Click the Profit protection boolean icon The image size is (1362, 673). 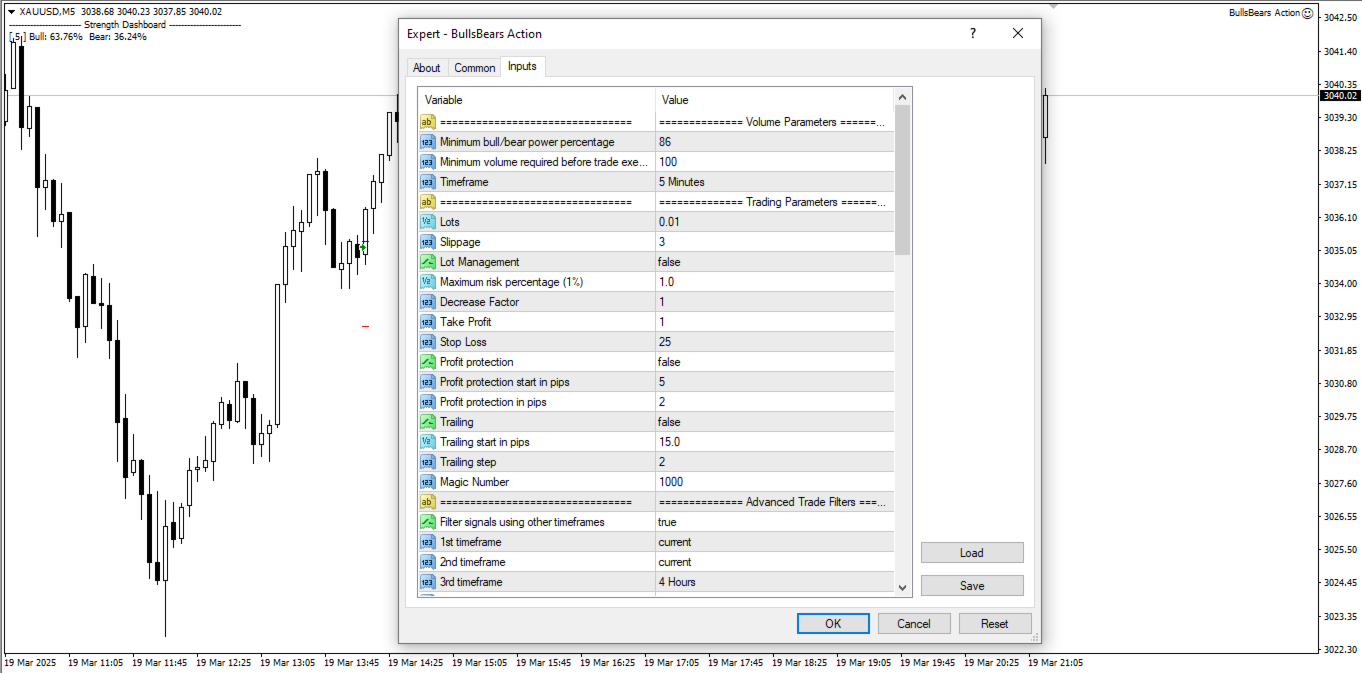click(x=427, y=362)
